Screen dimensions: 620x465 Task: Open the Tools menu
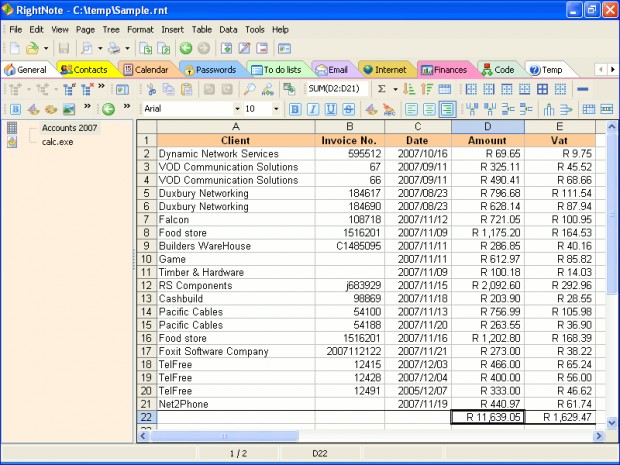tap(254, 30)
